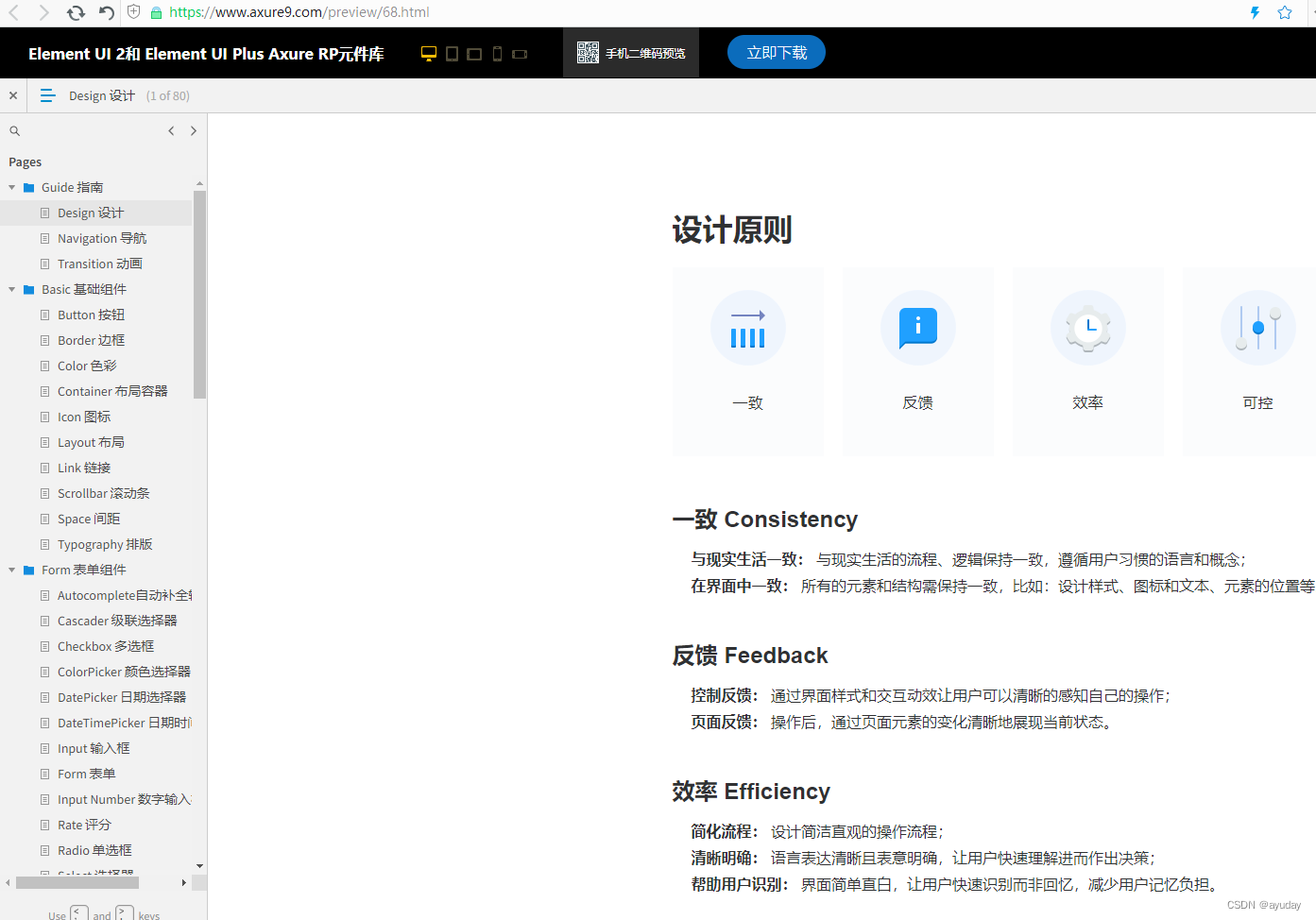Click the 立即下载 download button
Image resolution: width=1316 pixels, height=920 pixels.
pos(776,52)
